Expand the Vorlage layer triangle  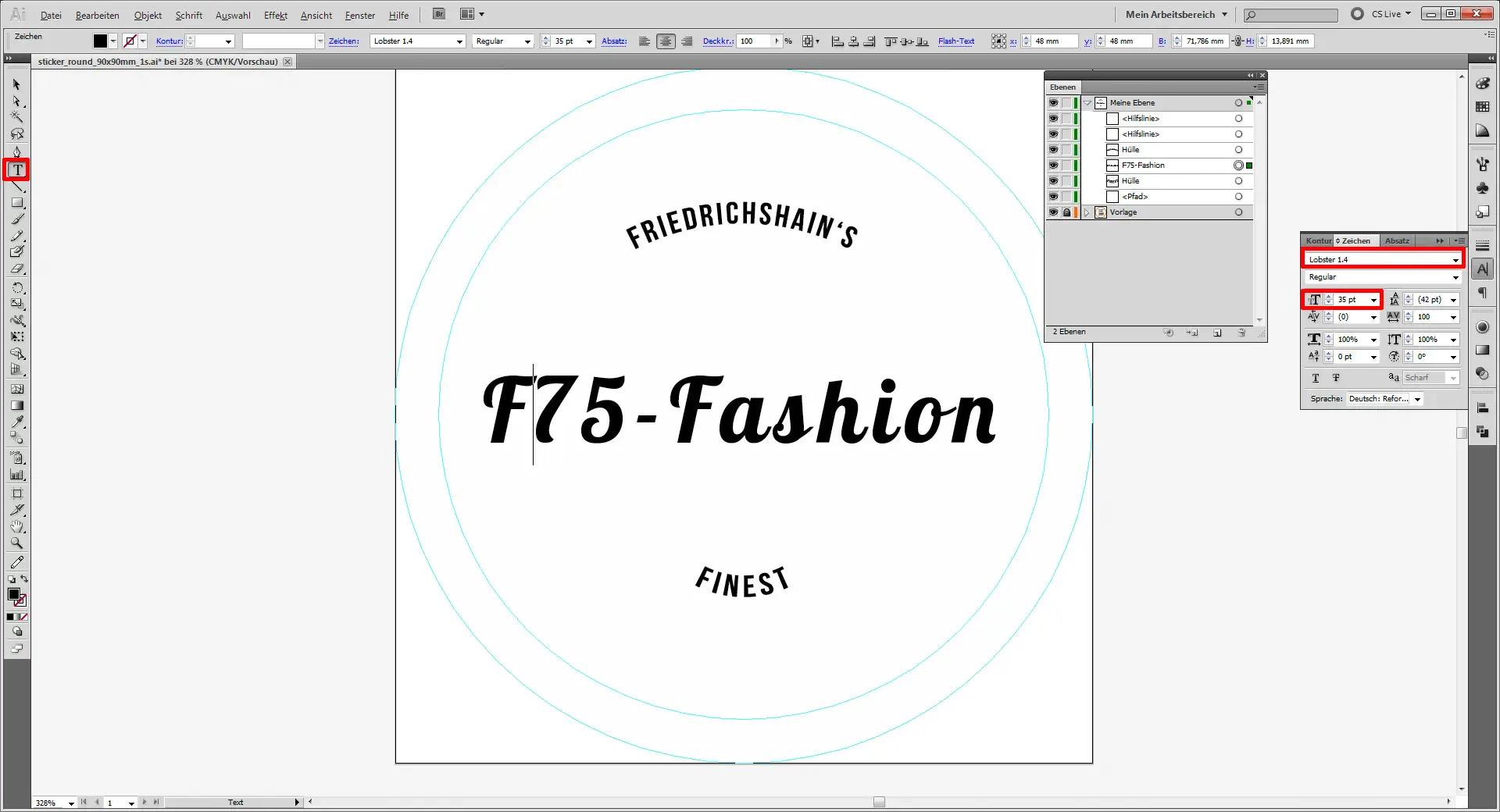click(1087, 212)
